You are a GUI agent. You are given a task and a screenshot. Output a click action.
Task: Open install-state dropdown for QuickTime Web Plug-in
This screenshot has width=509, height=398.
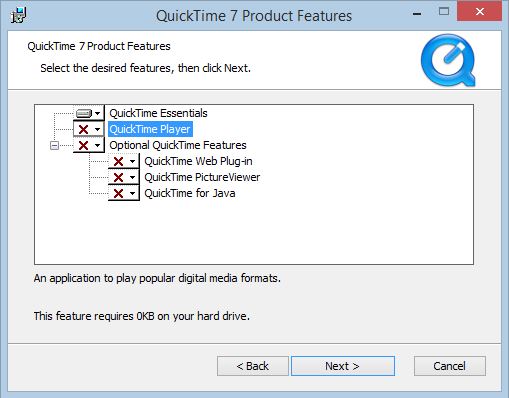(132, 161)
